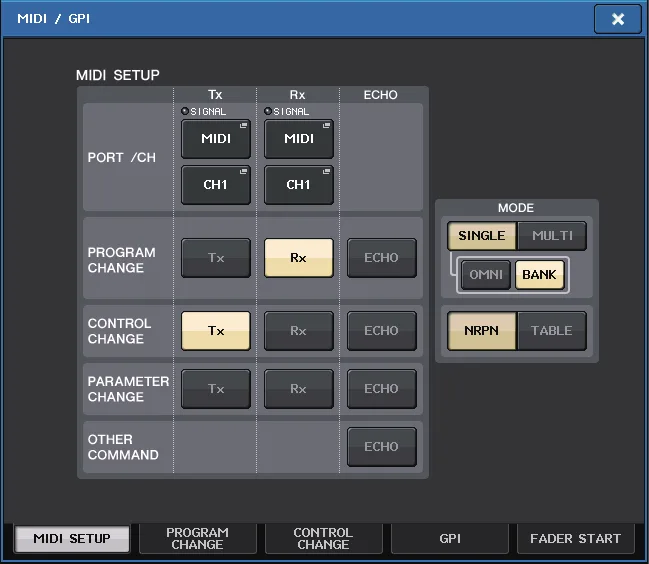Enable Parameter Change Tx

pos(216,389)
